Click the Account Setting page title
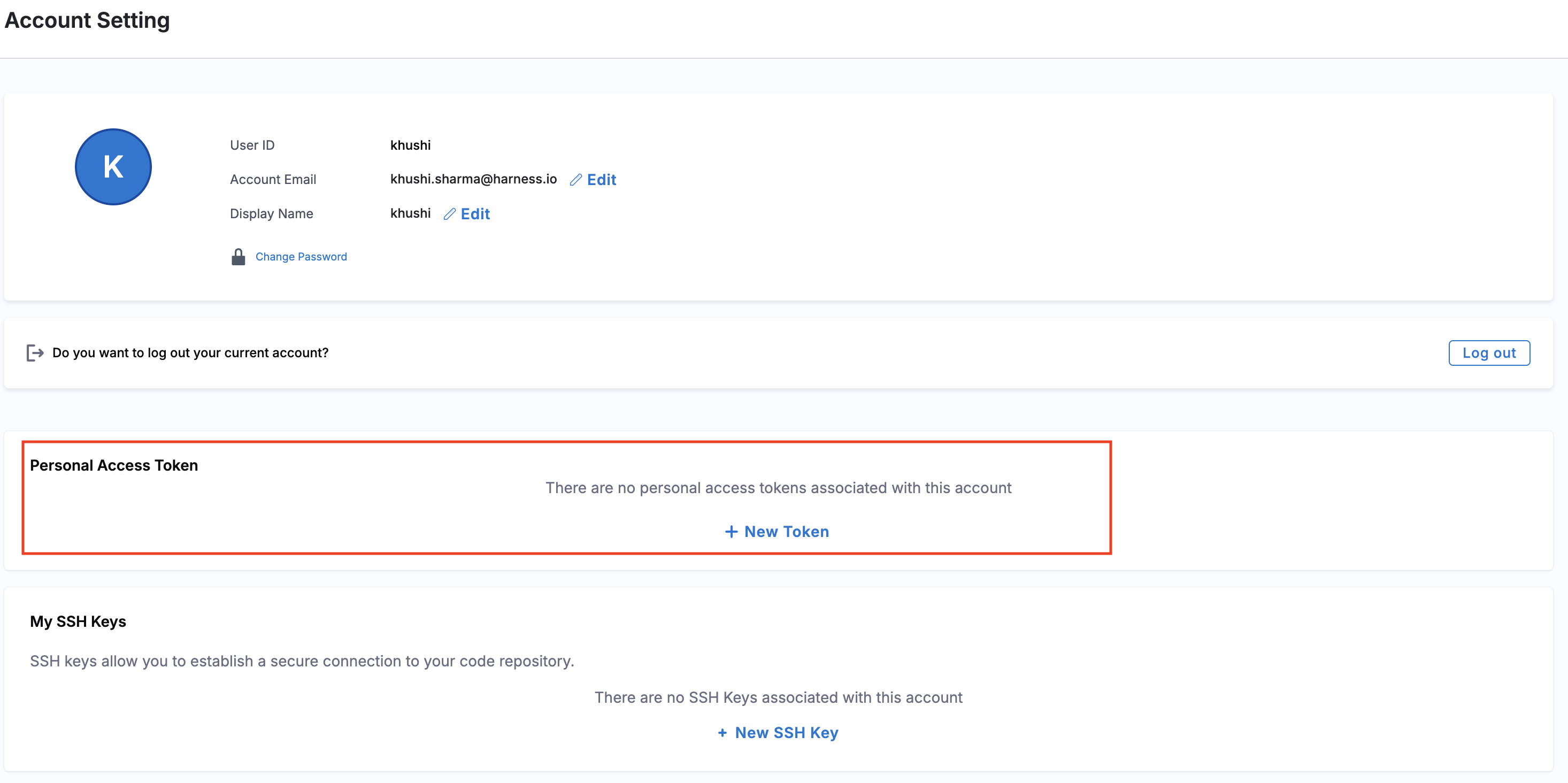The image size is (1568, 783). point(87,20)
